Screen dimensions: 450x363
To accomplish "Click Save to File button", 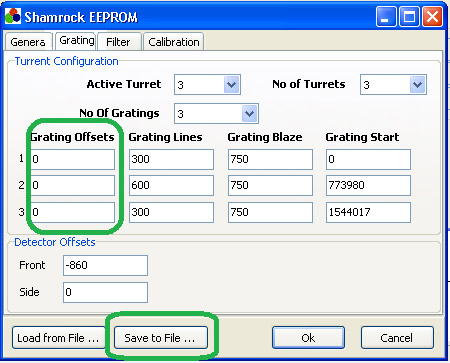I will (x=161, y=338).
